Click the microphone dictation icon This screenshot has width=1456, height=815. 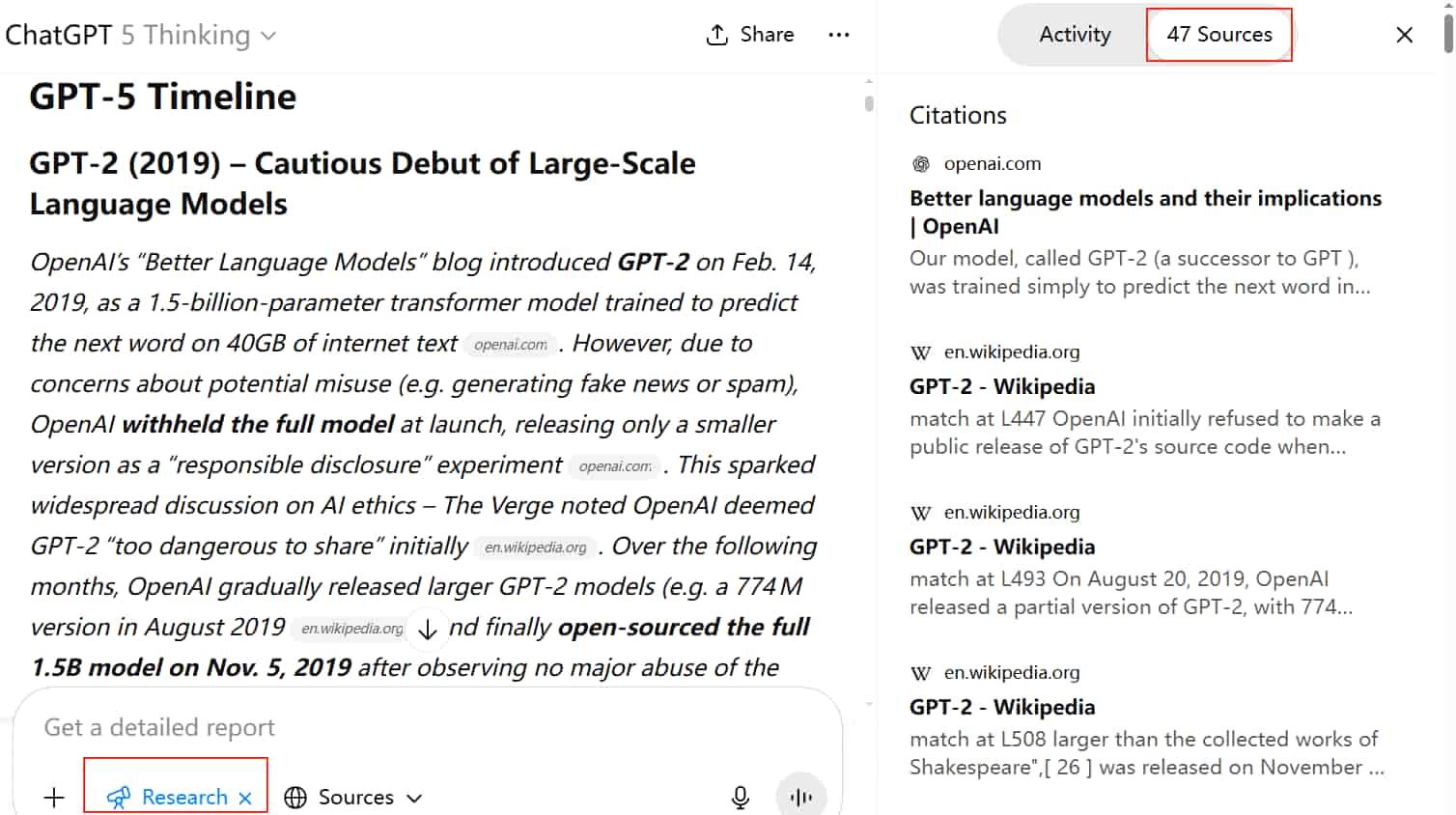coord(740,797)
